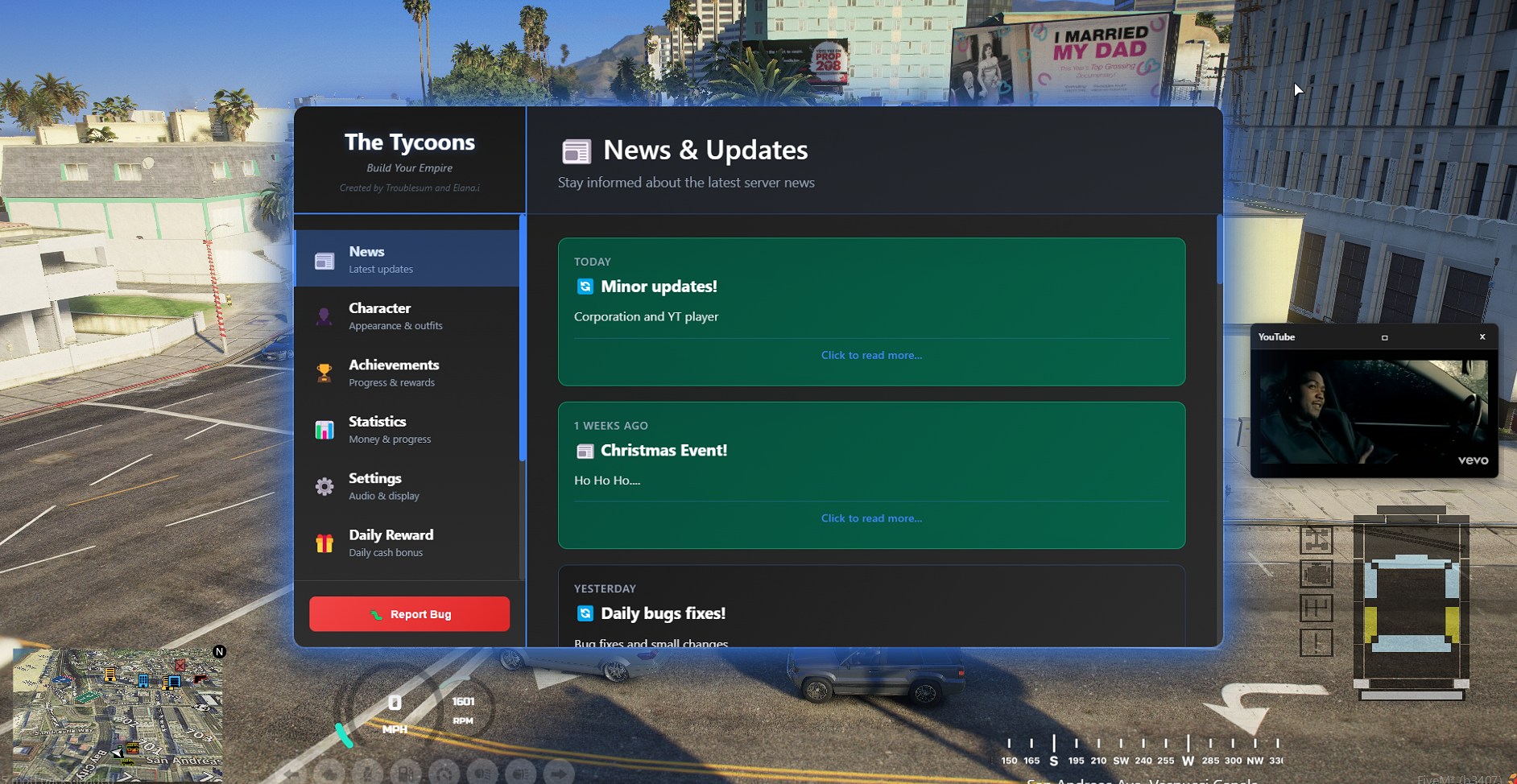
Task: Open the News latest updates section
Action: pyautogui.click(x=407, y=259)
